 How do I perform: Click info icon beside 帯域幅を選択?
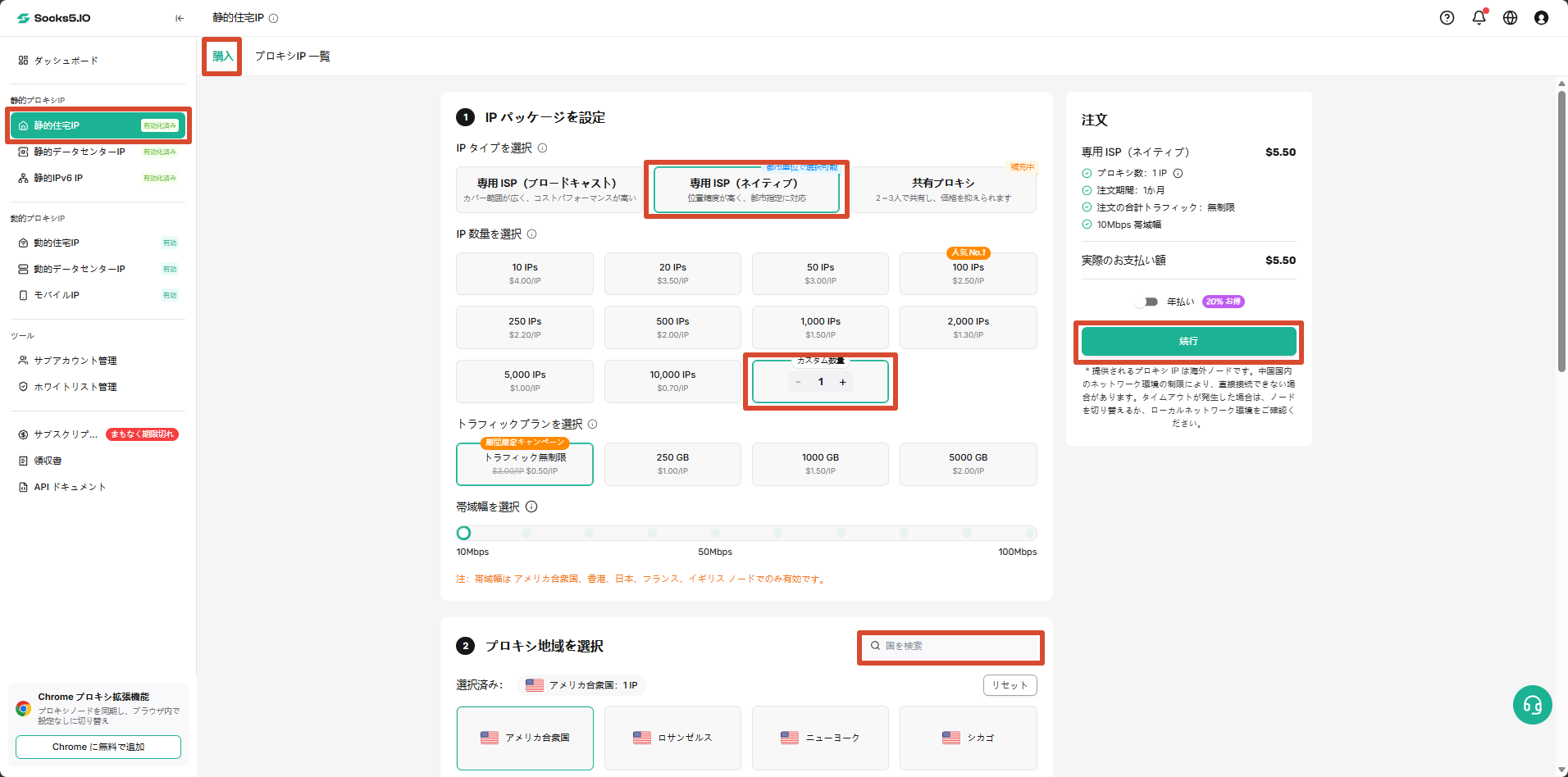531,507
